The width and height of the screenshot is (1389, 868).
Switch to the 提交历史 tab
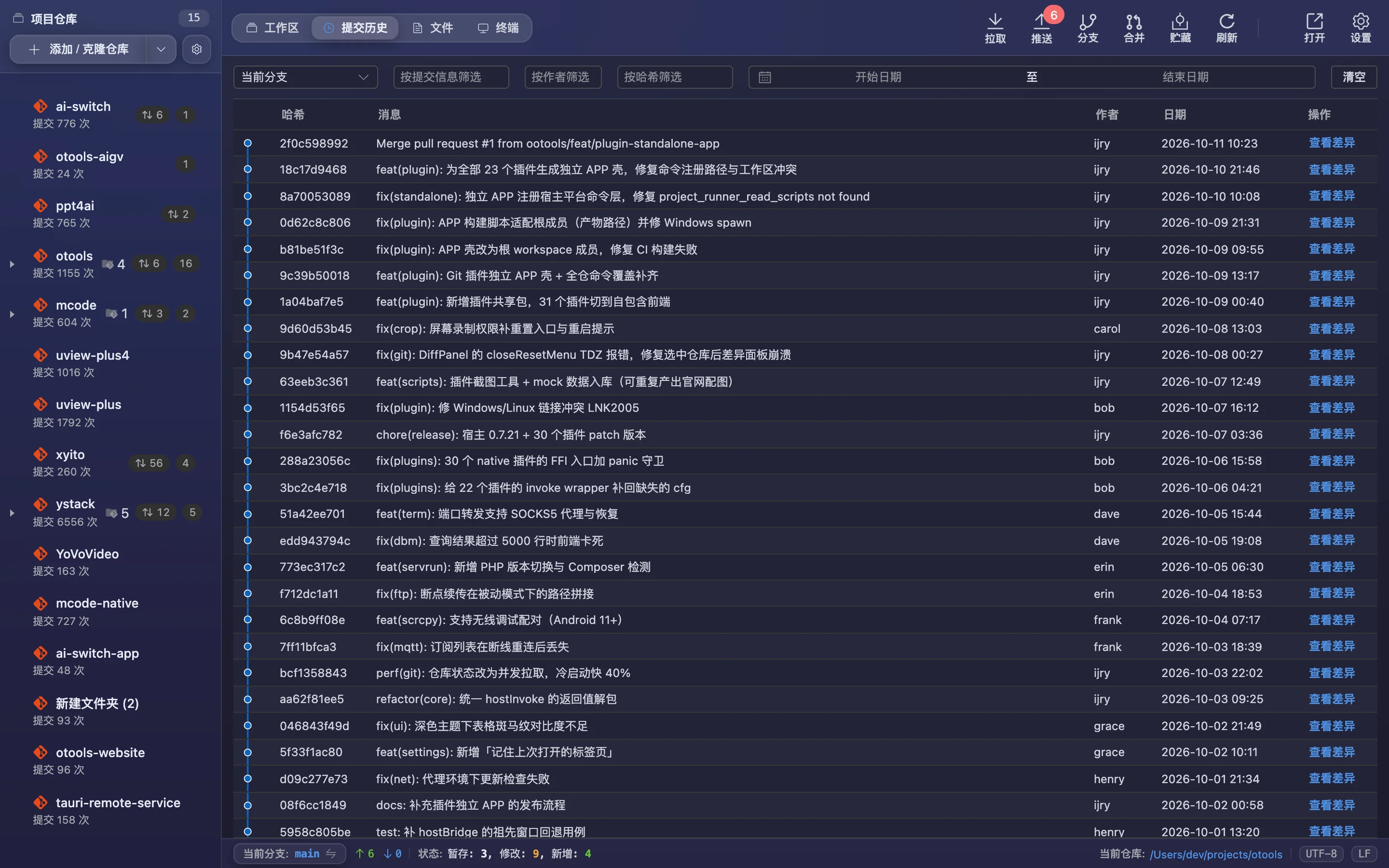click(354, 27)
